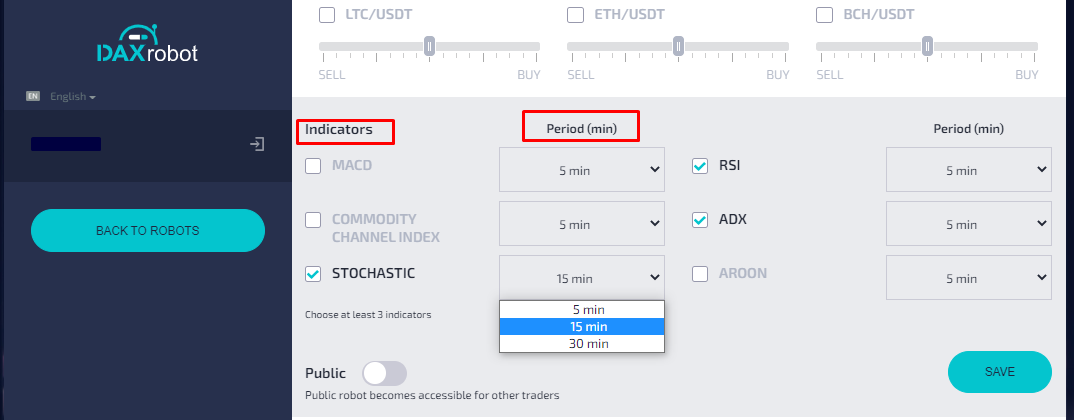Uncheck the ADX indicator
1074x420 pixels.
pos(699,220)
